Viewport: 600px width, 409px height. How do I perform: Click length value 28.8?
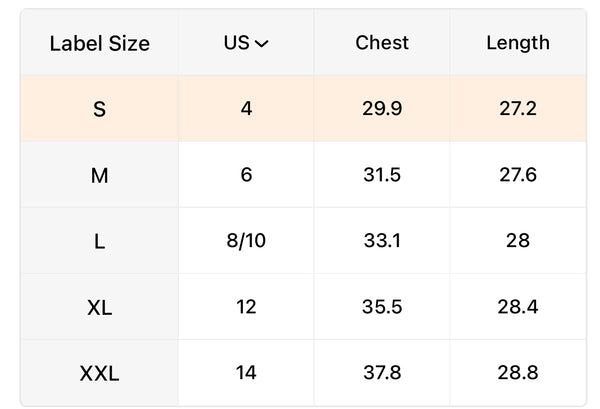pos(518,373)
